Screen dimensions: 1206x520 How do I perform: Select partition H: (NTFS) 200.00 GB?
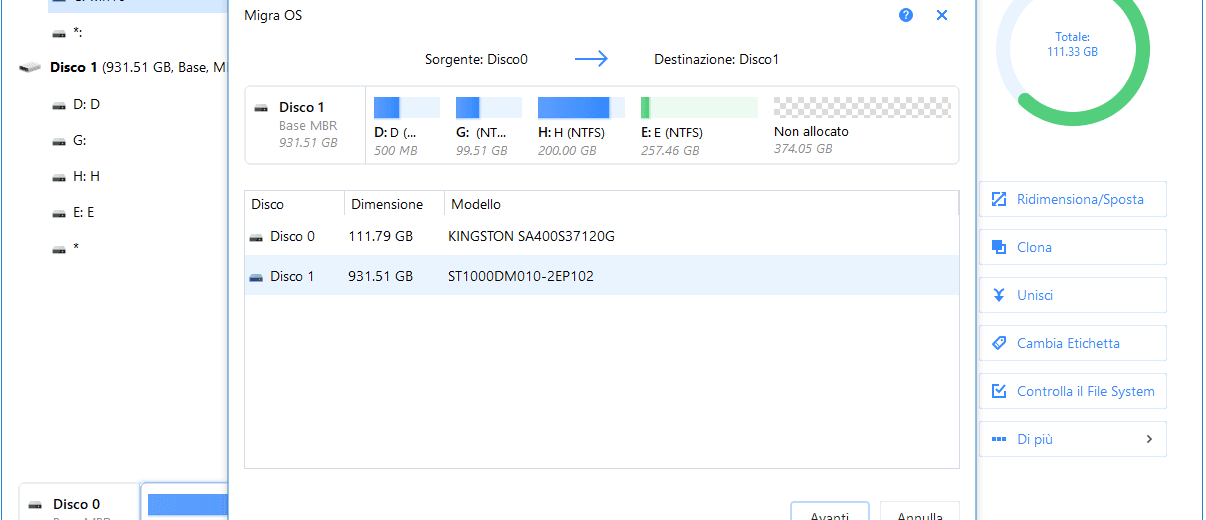point(581,126)
